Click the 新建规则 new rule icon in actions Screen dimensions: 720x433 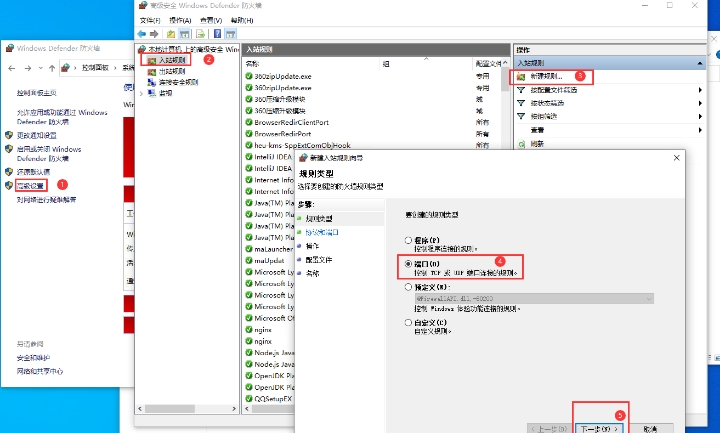tap(521, 76)
